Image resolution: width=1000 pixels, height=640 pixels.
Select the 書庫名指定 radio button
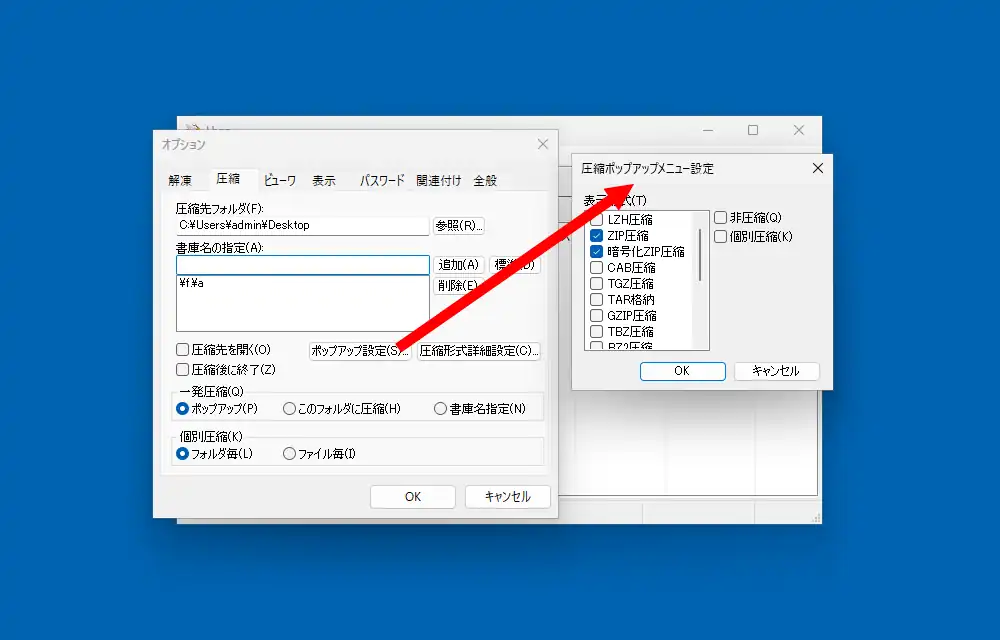click(440, 408)
